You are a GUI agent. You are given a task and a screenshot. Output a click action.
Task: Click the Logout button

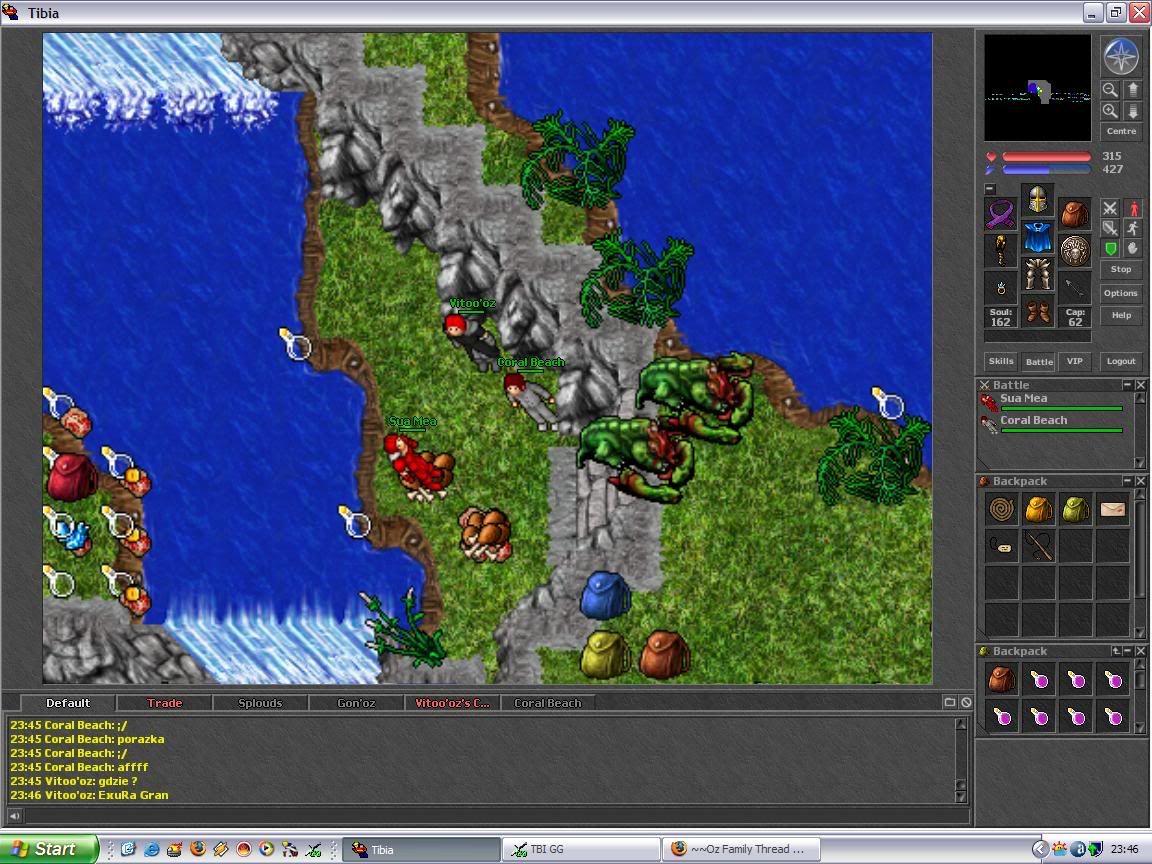[x=1121, y=361]
